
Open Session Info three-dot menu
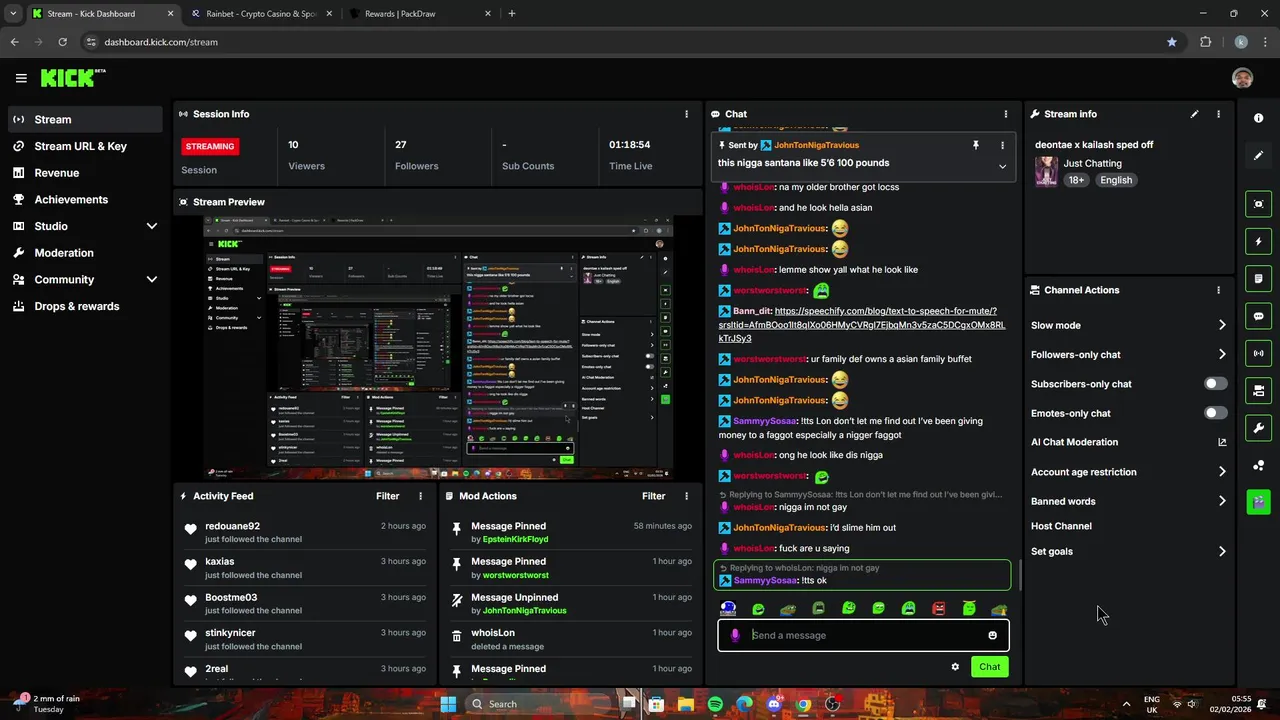pos(686,114)
